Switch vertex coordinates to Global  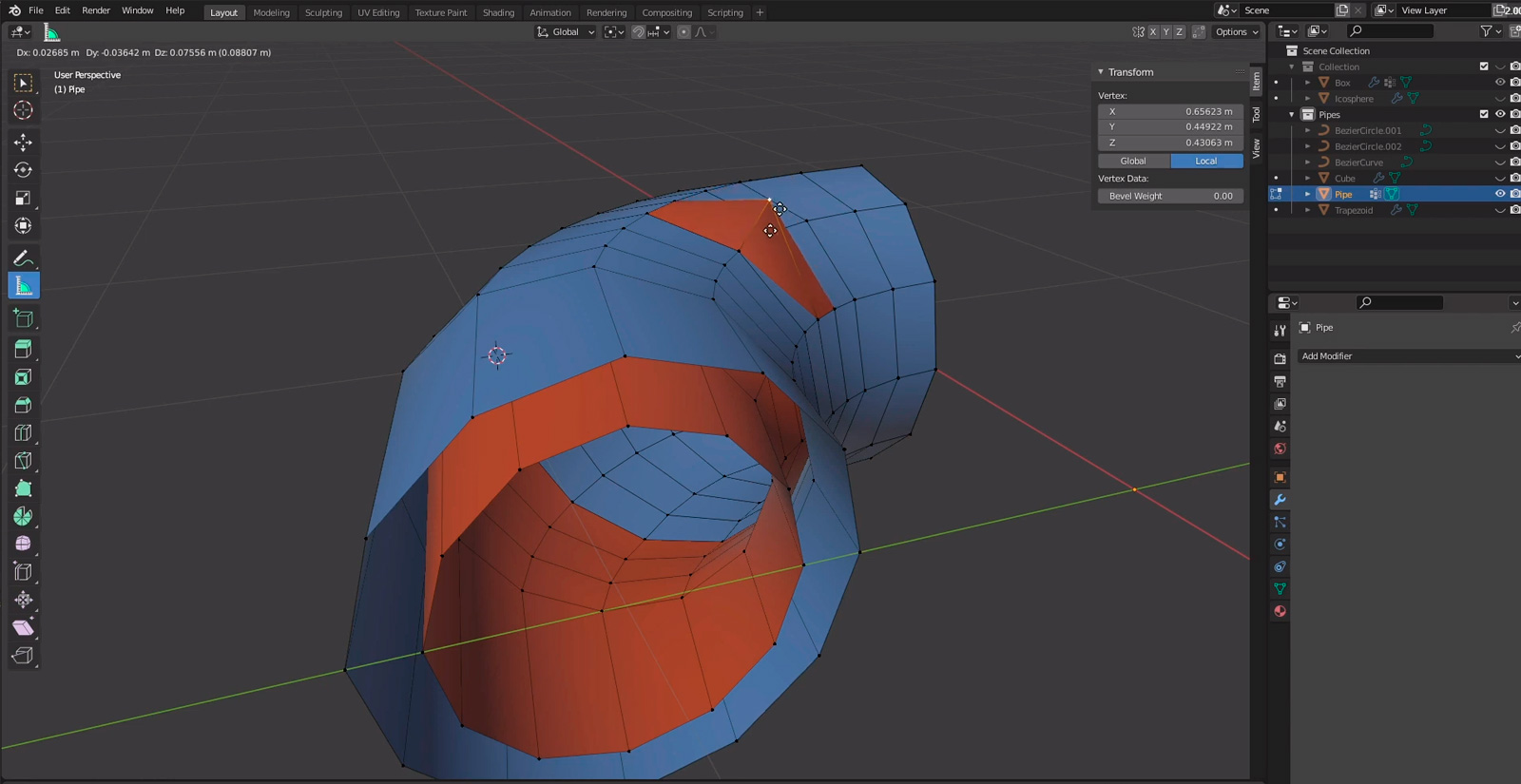1134,161
